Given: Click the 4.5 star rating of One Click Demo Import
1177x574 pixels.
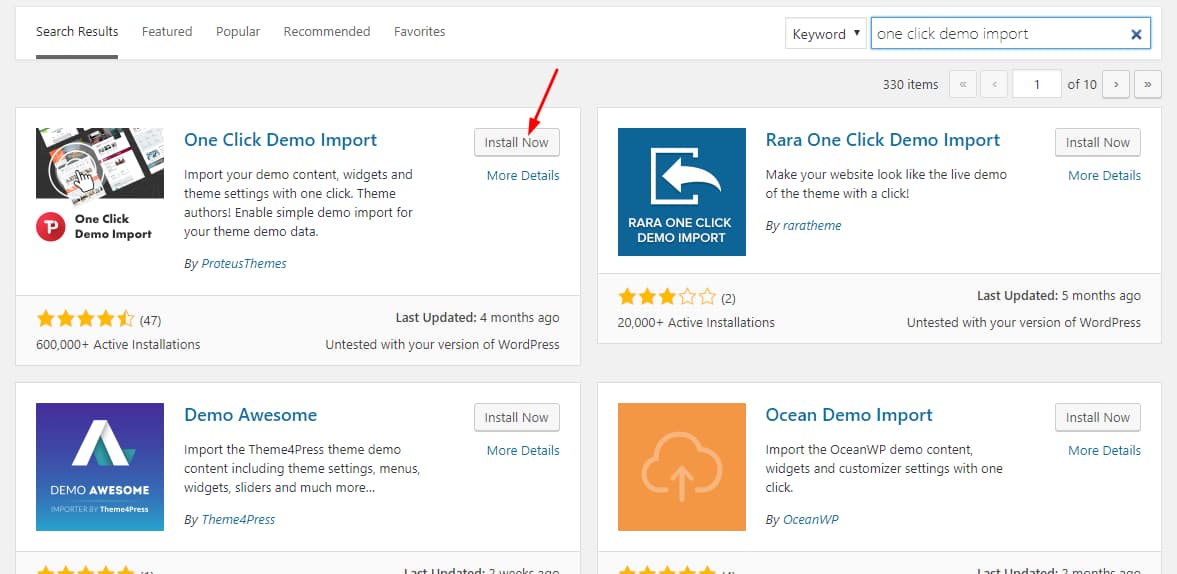Looking at the screenshot, I should pos(85,319).
